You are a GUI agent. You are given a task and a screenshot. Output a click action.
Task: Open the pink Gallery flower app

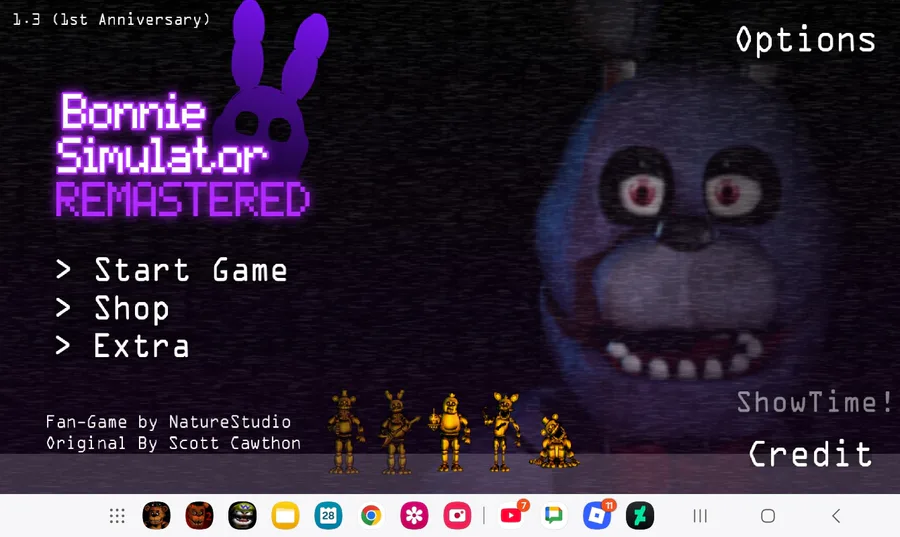tap(414, 515)
